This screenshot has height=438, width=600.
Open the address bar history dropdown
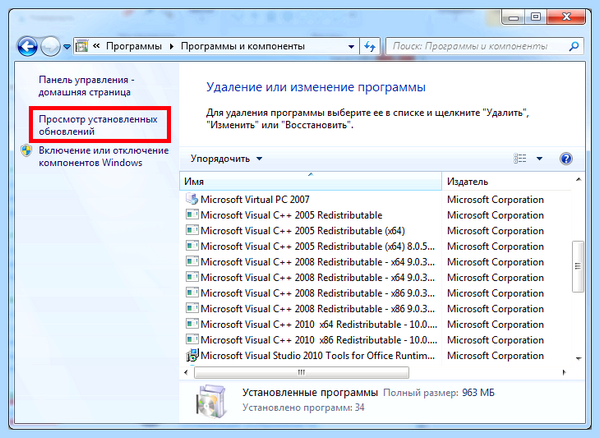click(351, 47)
